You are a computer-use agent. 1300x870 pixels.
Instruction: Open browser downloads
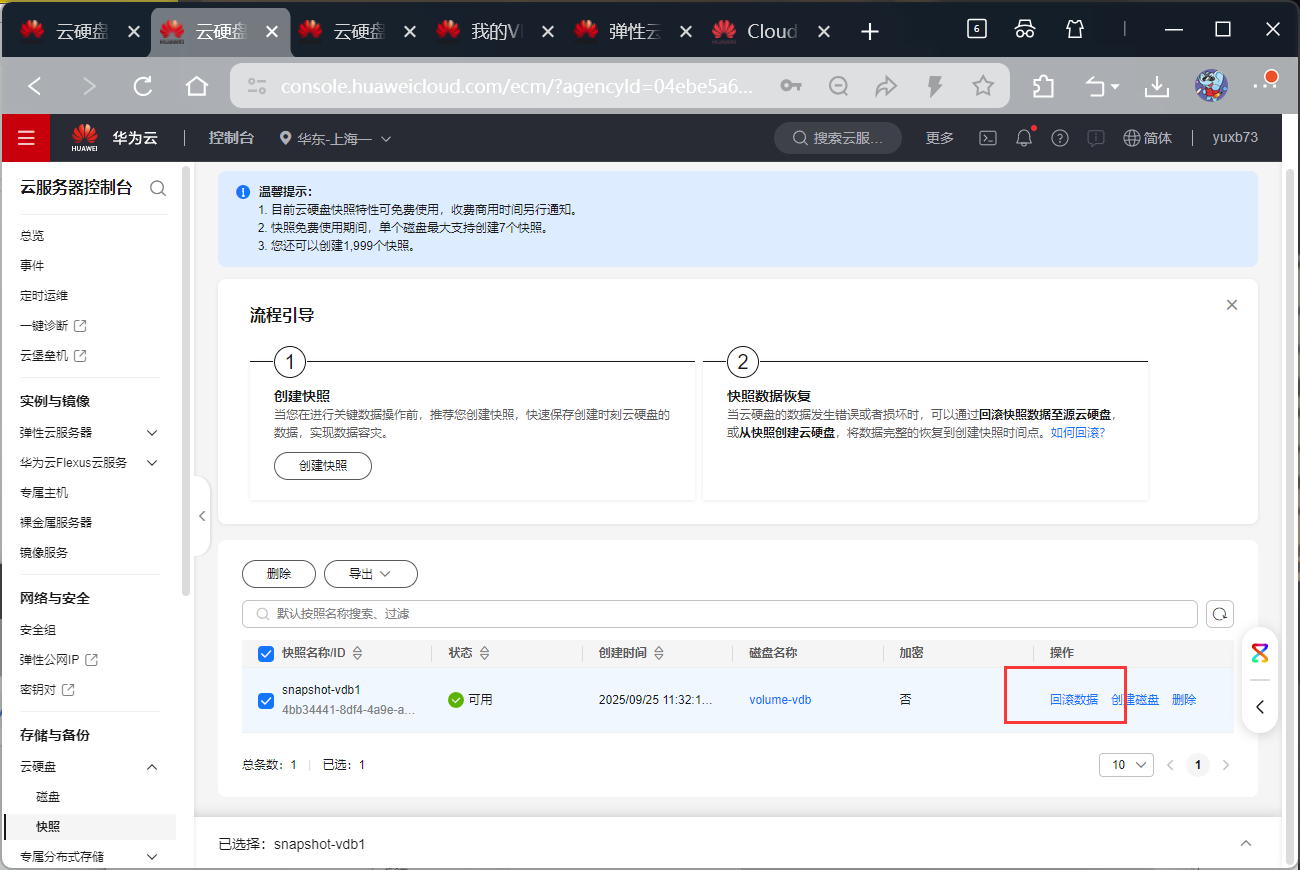tap(1157, 86)
